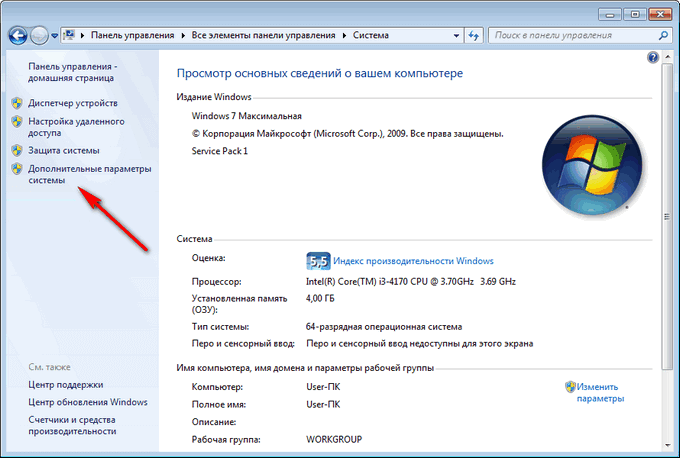Focus the Поиск в панели управления field
Screen dimensions: 680x458
pyautogui.click(x=572, y=36)
